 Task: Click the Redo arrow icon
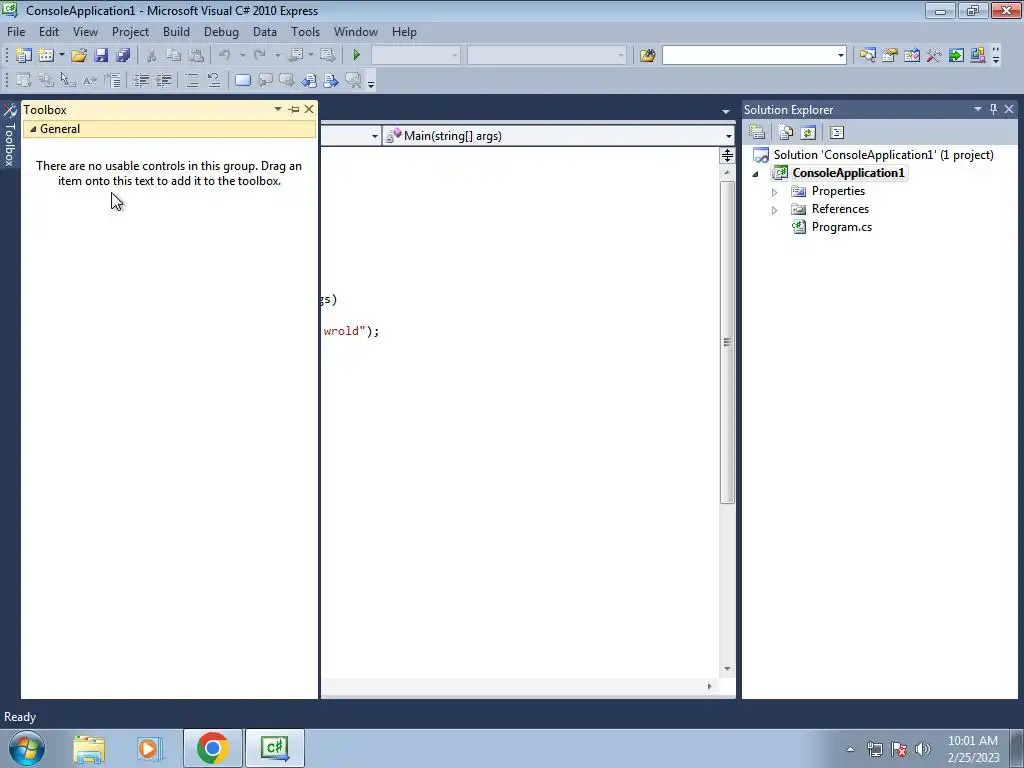260,56
